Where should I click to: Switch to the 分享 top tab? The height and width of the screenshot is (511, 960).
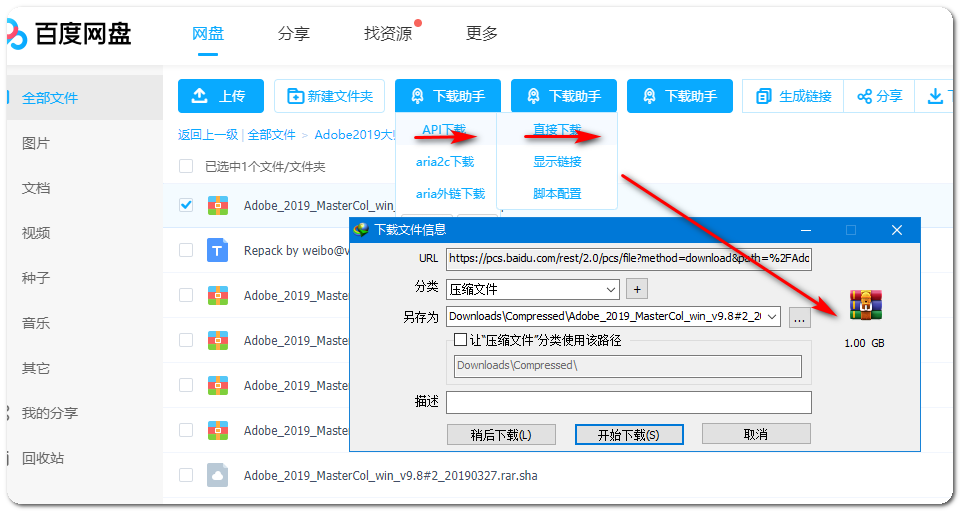pos(293,34)
